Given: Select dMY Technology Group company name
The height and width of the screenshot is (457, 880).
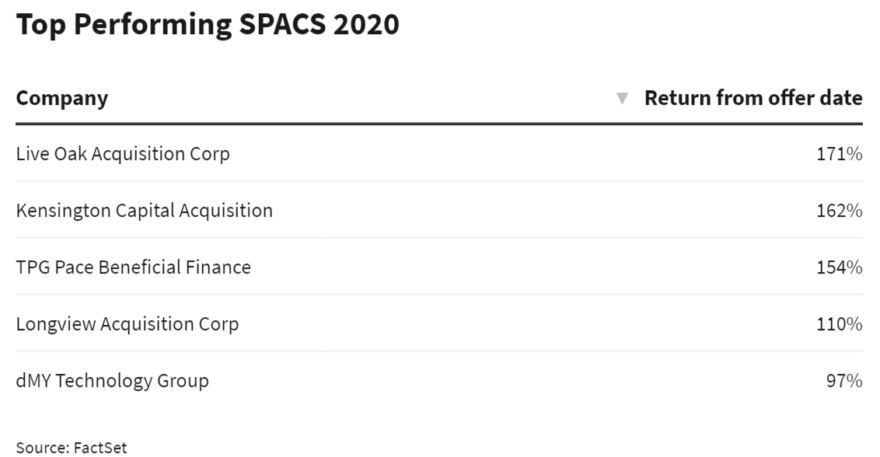Looking at the screenshot, I should pos(112,381).
